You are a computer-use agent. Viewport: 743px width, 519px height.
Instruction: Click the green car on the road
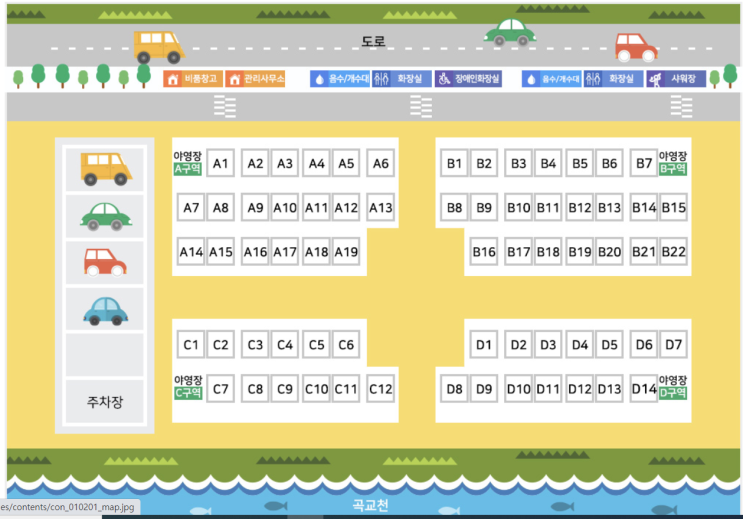click(510, 32)
